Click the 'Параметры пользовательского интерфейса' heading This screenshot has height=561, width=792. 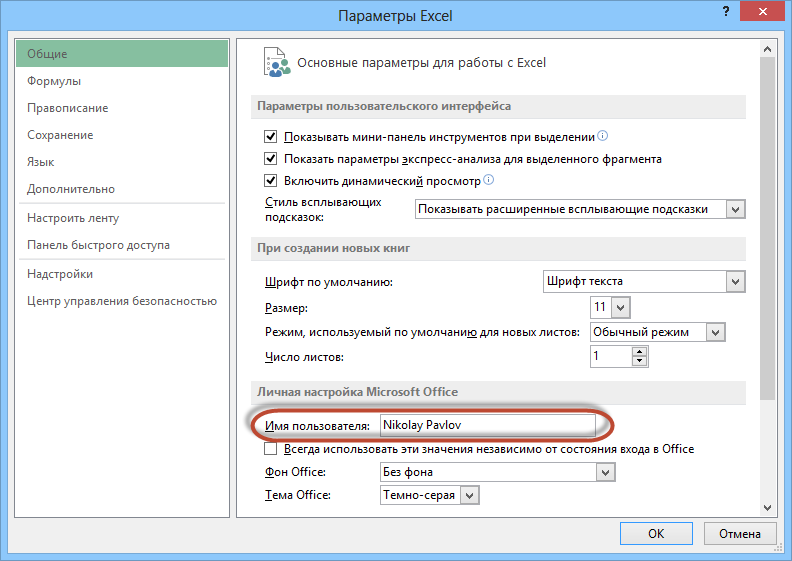(384, 106)
